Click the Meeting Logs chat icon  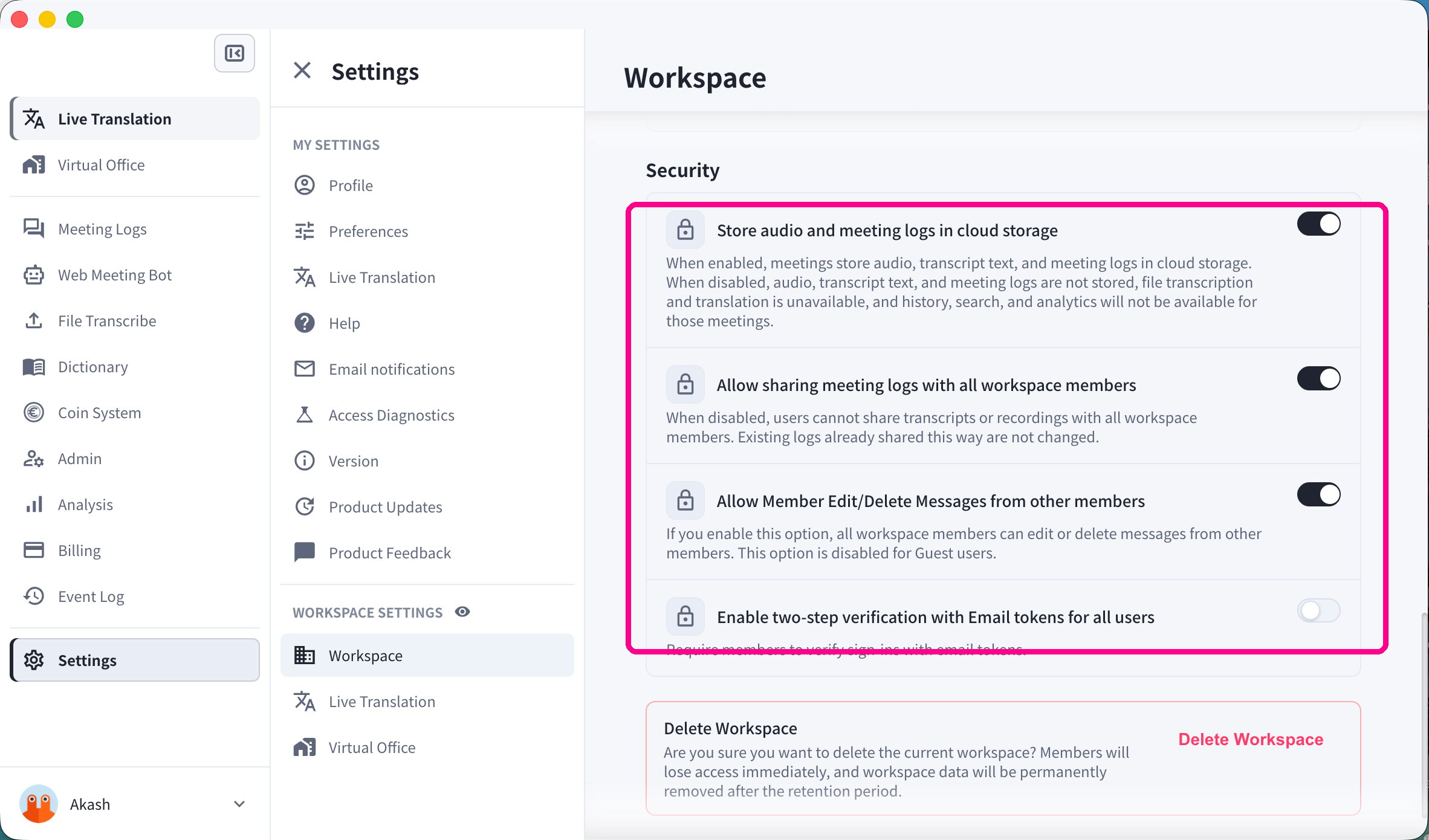pyautogui.click(x=34, y=229)
